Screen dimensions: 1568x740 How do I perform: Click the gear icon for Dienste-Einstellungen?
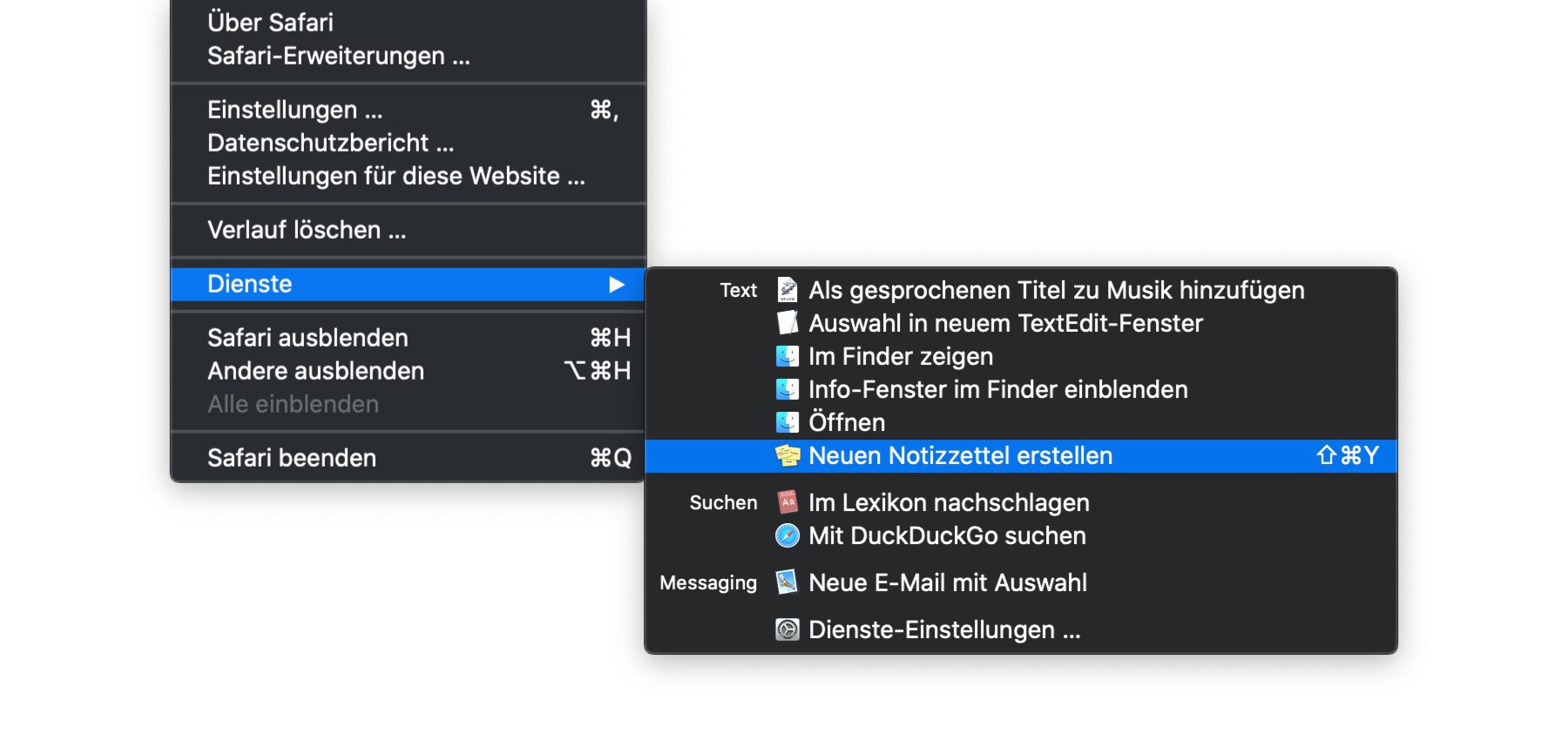click(x=787, y=629)
